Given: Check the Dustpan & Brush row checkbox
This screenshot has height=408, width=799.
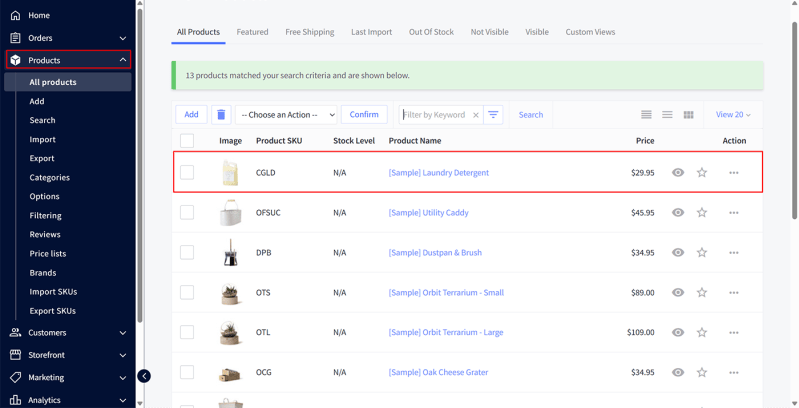Looking at the screenshot, I should pos(187,252).
